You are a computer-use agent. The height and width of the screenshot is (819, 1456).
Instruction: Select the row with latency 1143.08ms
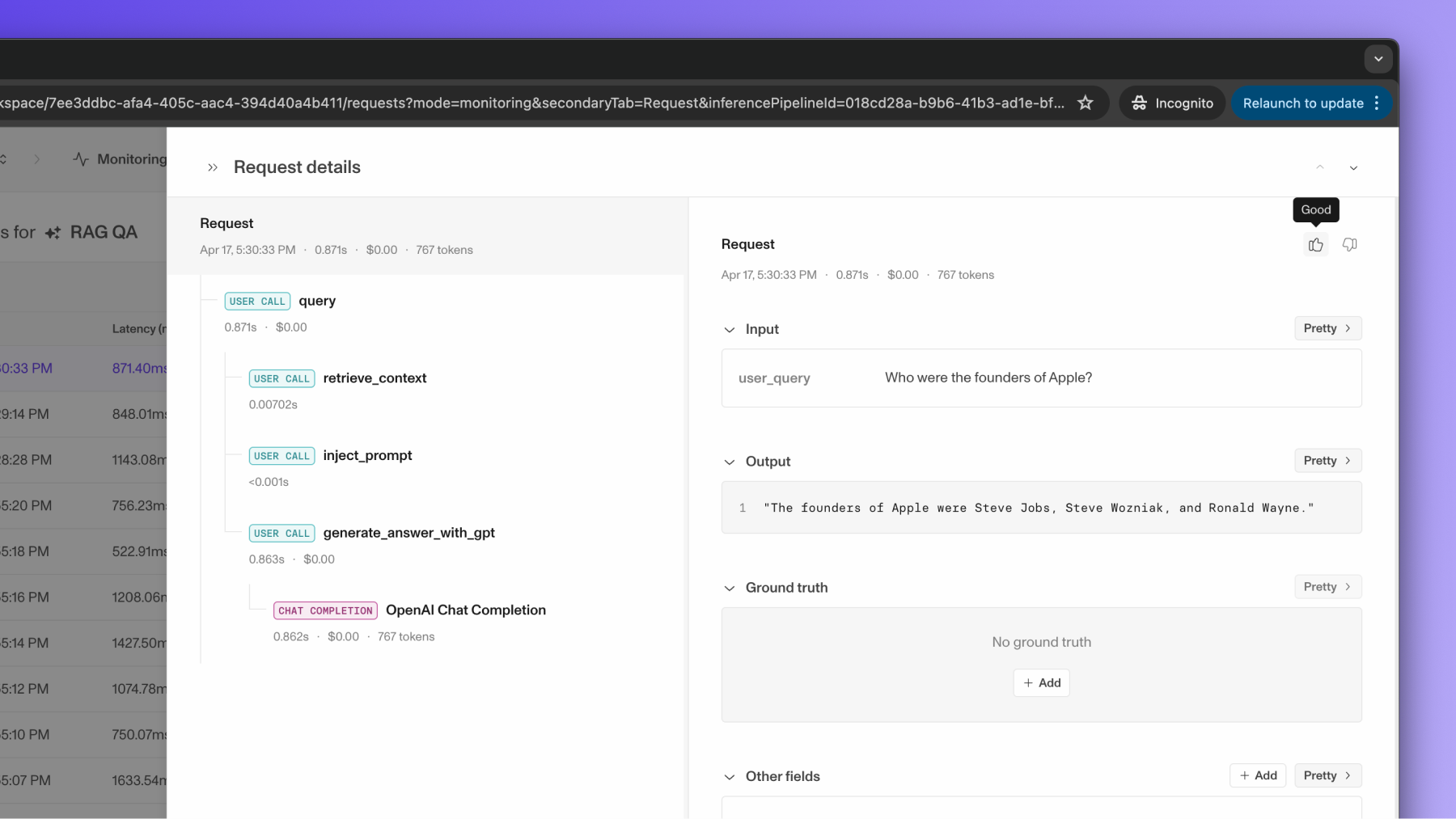[x=83, y=460]
